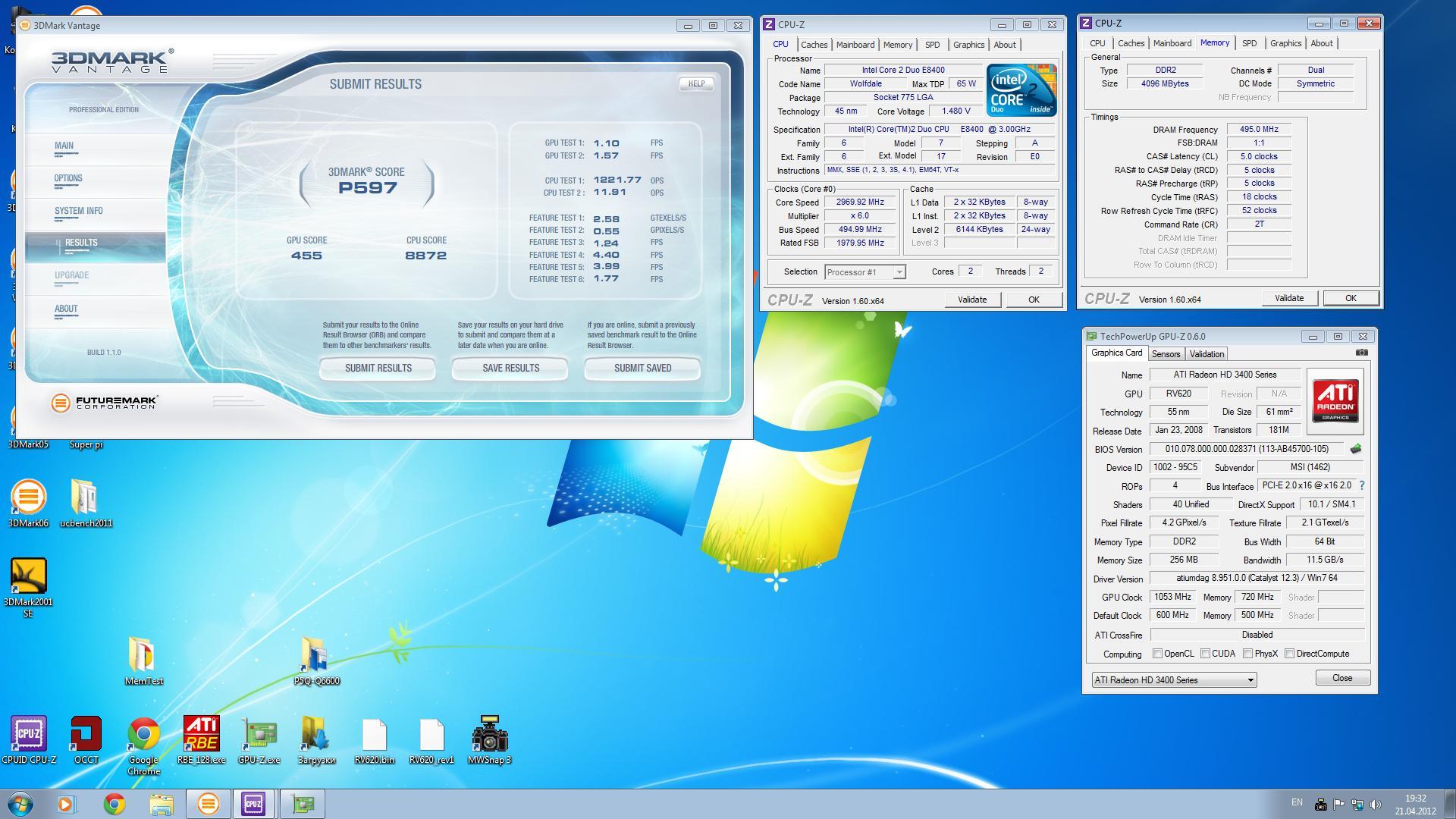Toggle PhysX checkbox in GPU-Z
The height and width of the screenshot is (819, 1456).
point(1247,654)
